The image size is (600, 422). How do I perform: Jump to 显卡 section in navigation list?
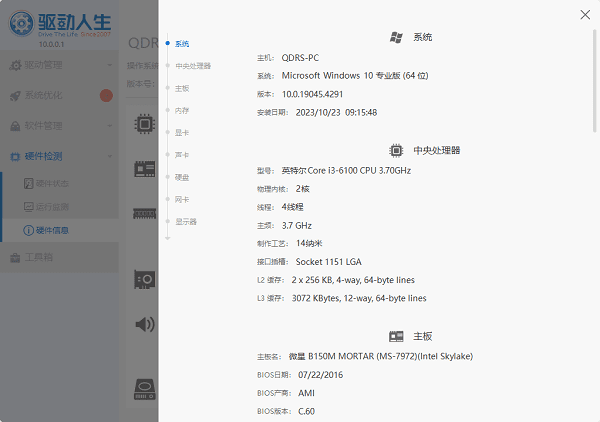[x=181, y=132]
